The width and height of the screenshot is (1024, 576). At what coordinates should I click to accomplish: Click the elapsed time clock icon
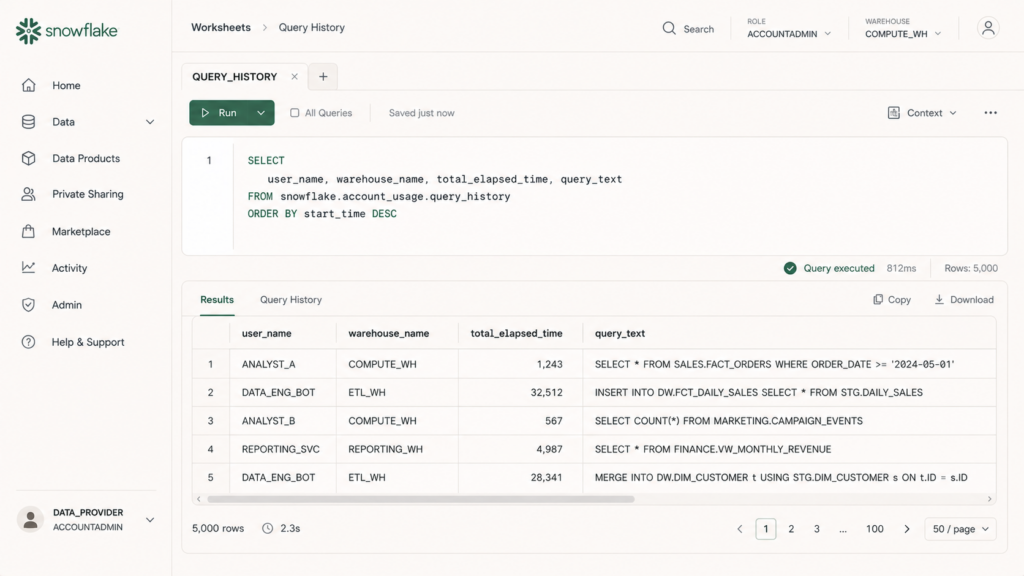point(268,528)
